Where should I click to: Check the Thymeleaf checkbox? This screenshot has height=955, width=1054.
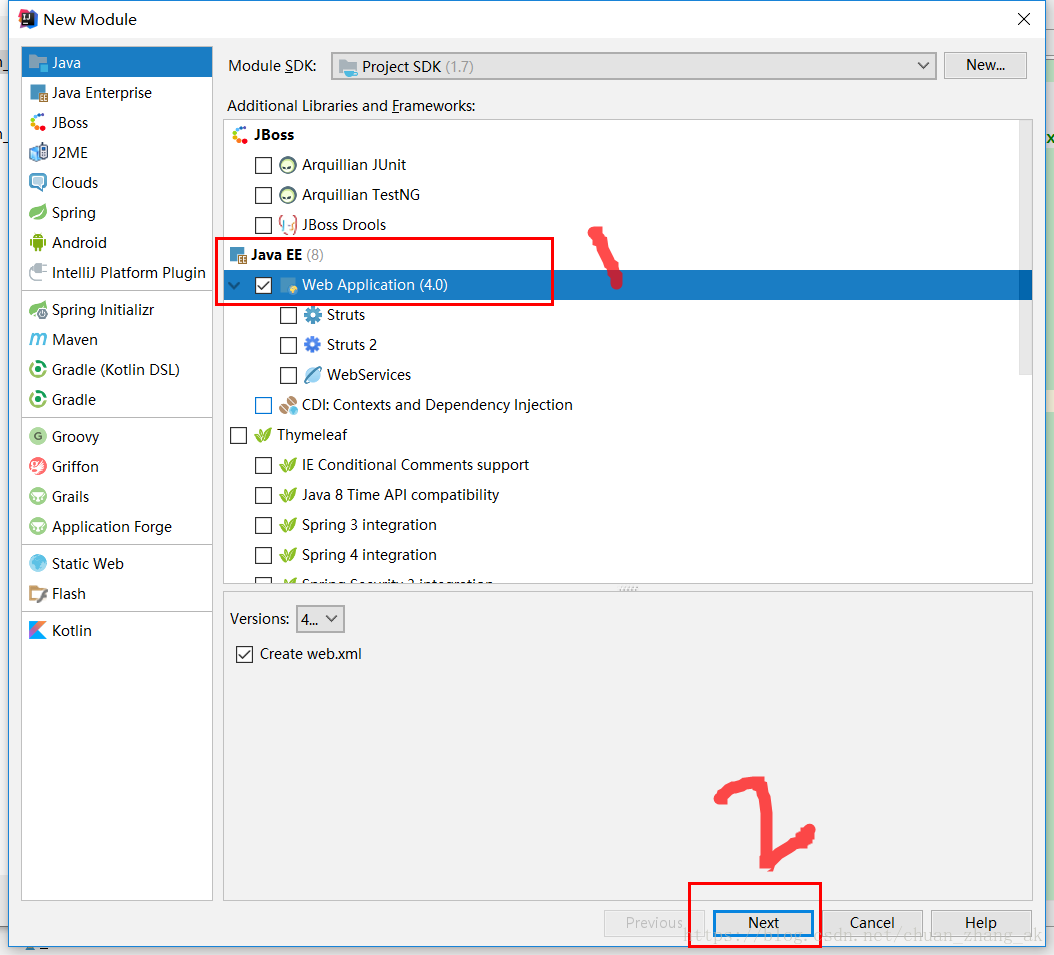(x=239, y=435)
